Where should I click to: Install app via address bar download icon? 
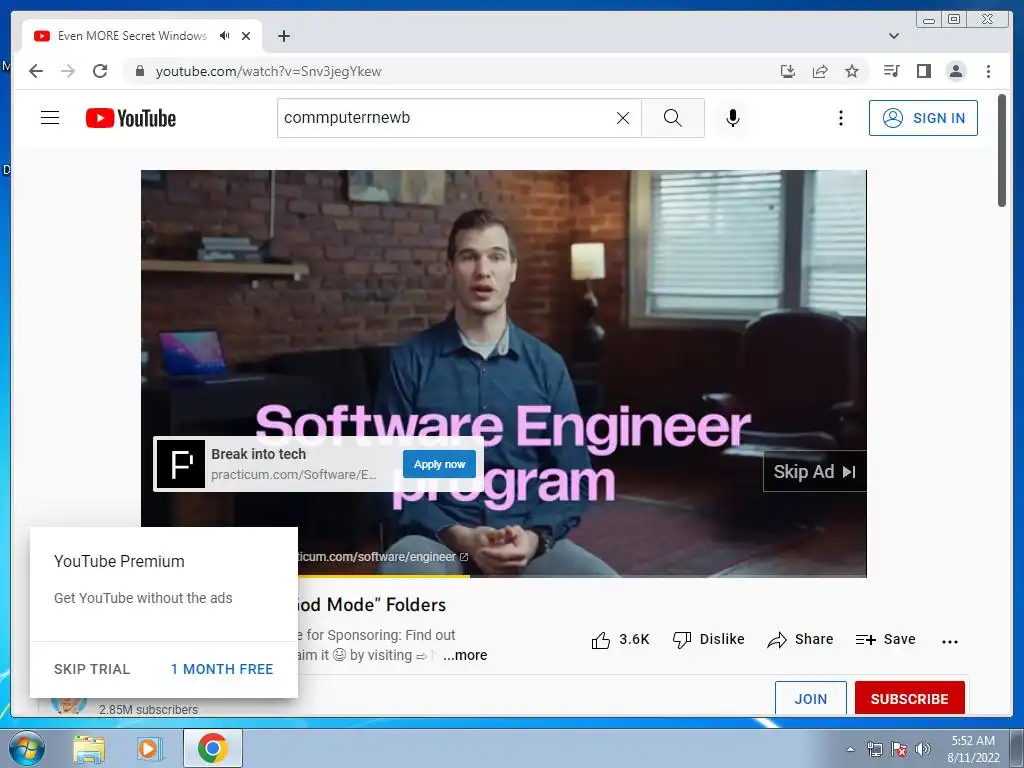click(788, 71)
